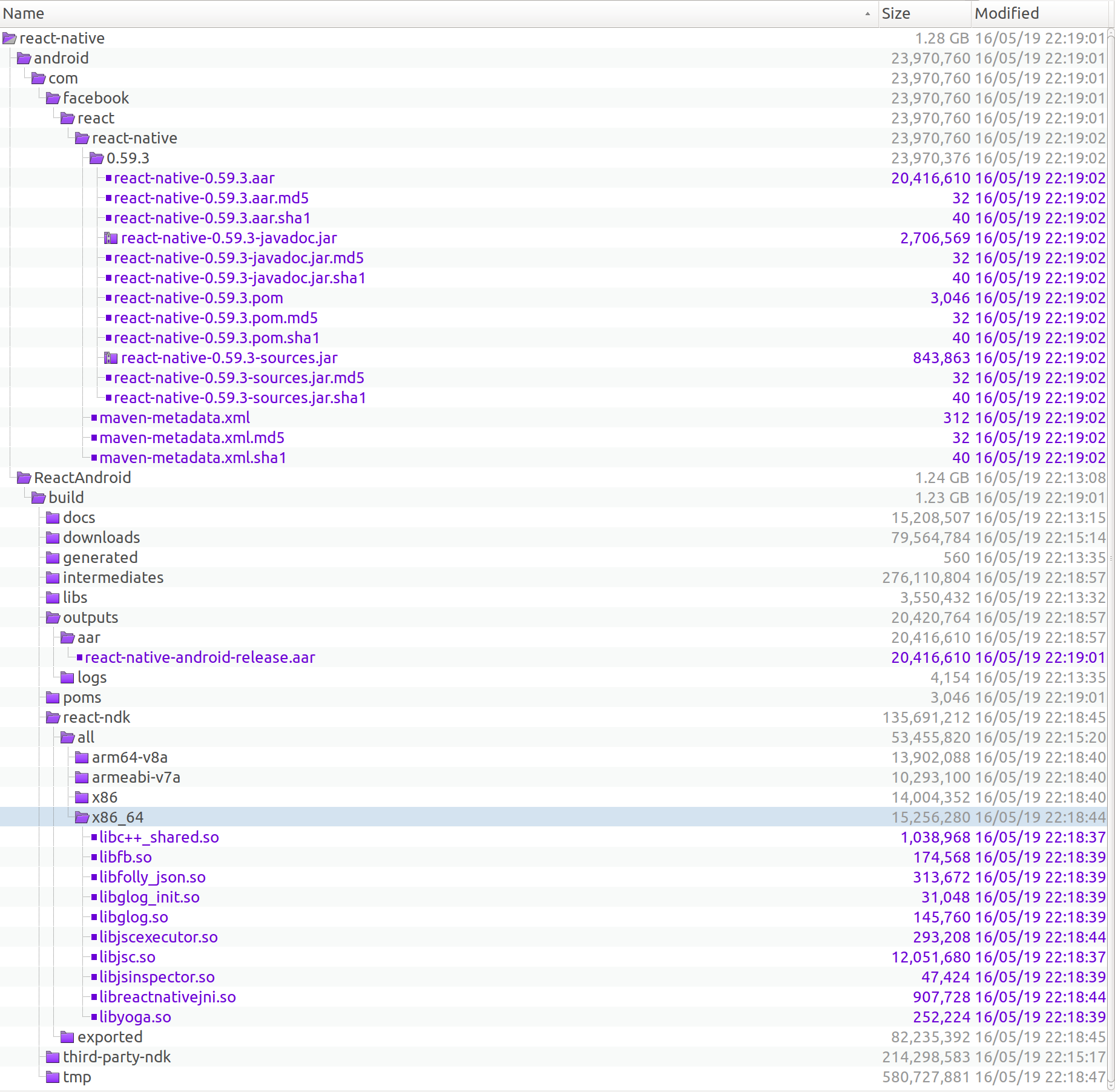Select react-native-0.59.3-sources.jar.md5 file
This screenshot has height=1092, width=1115.
click(239, 378)
